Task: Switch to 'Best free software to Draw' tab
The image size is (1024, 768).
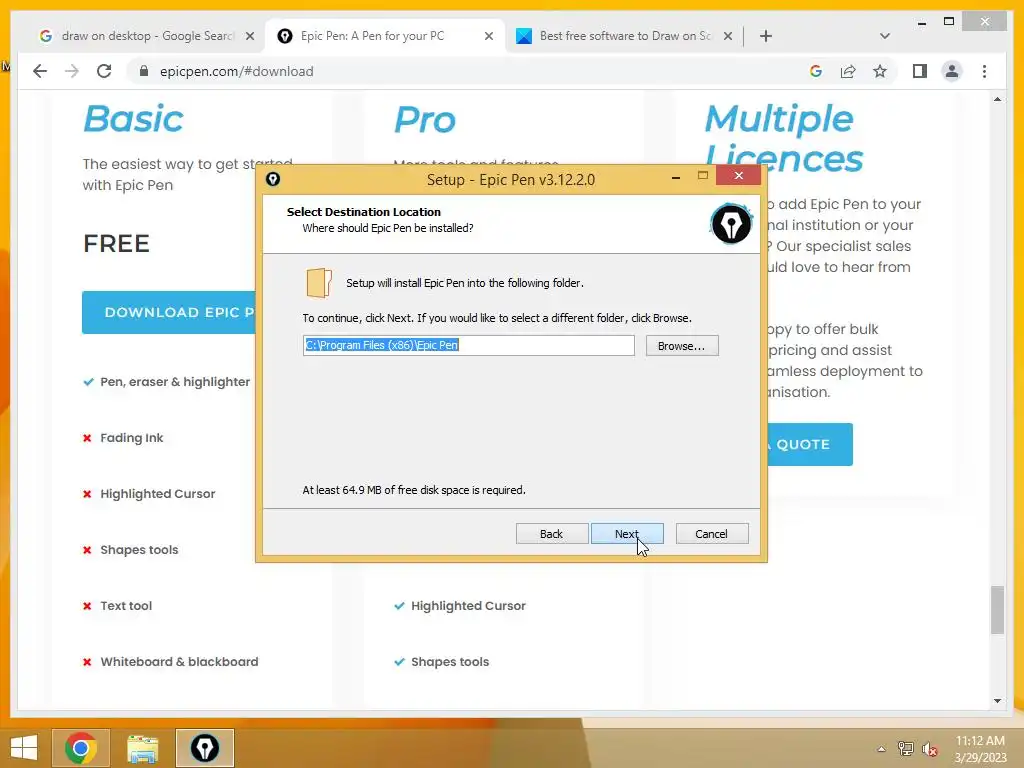Action: point(625,36)
